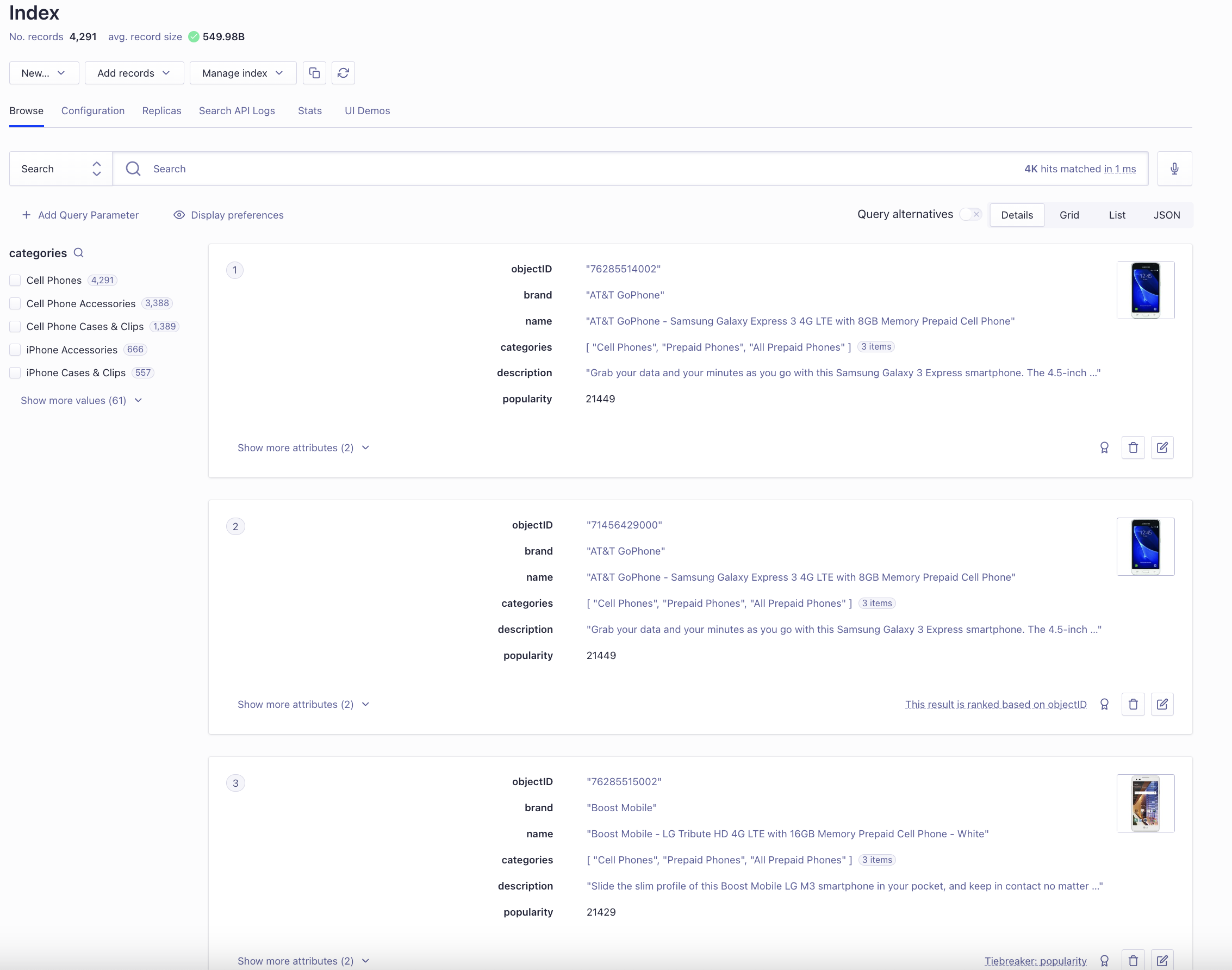This screenshot has width=1232, height=970.
Task: Click the search magnifier in the search bar
Action: pyautogui.click(x=132, y=168)
